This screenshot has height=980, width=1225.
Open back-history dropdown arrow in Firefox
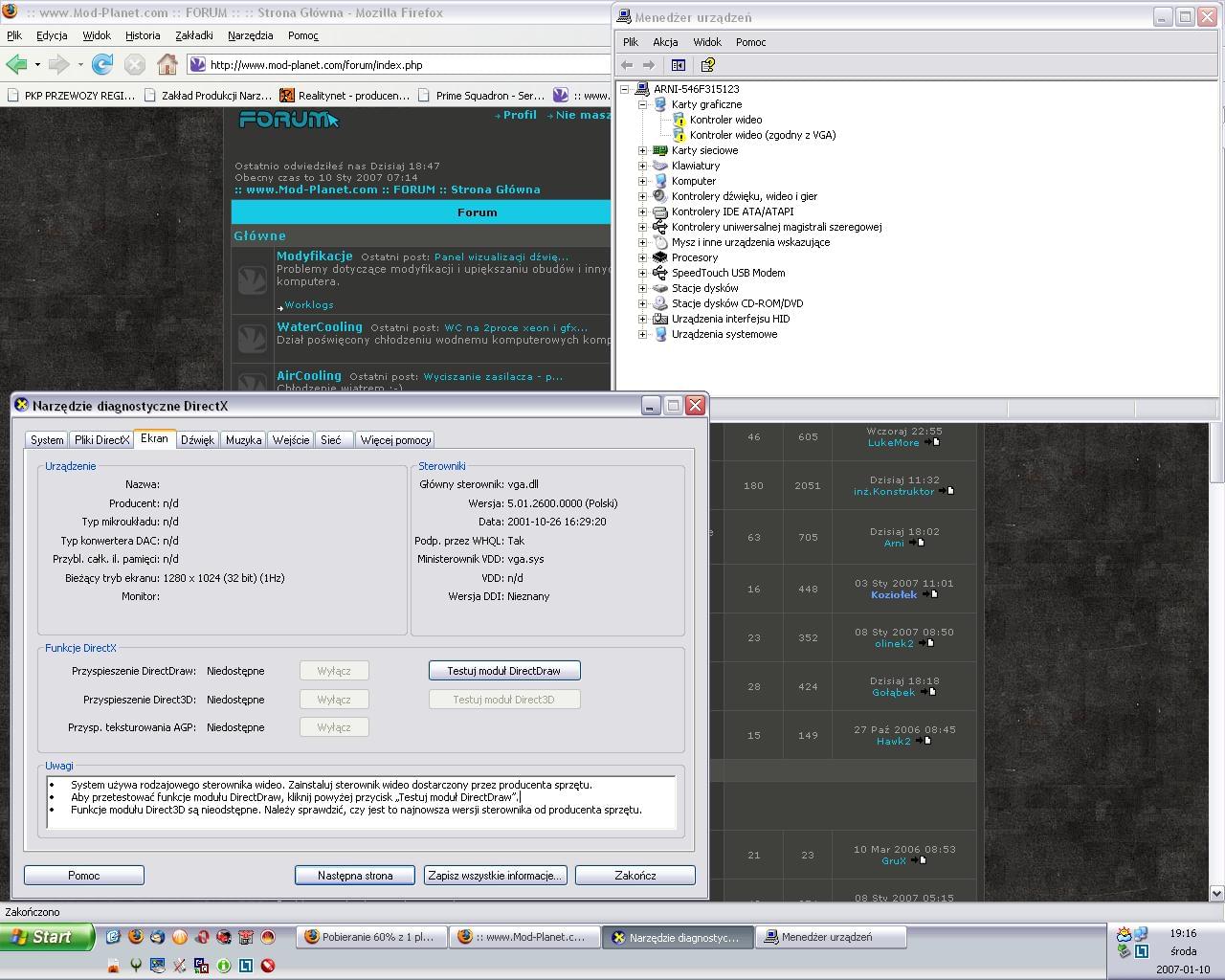(x=37, y=65)
